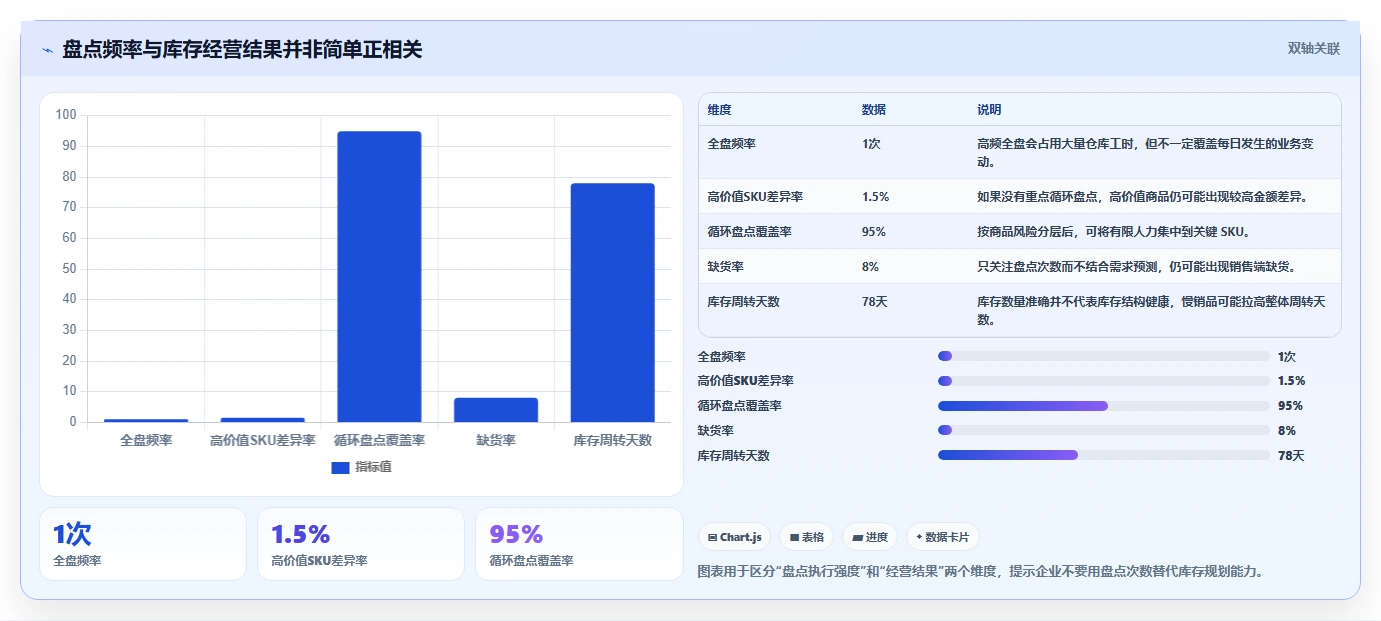Click the 1.5% value beside progress bar
The height and width of the screenshot is (621, 1381).
tap(1291, 381)
